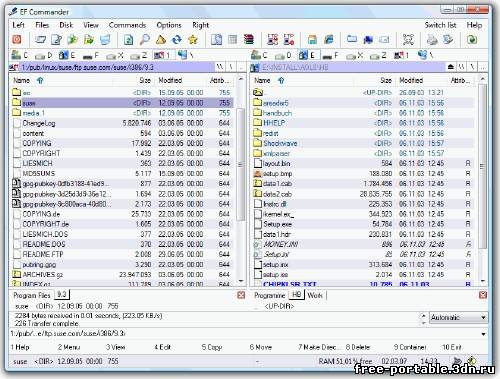Open file search via magnifier icon
Image resolution: width=500 pixels, height=379 pixels.
point(144,40)
